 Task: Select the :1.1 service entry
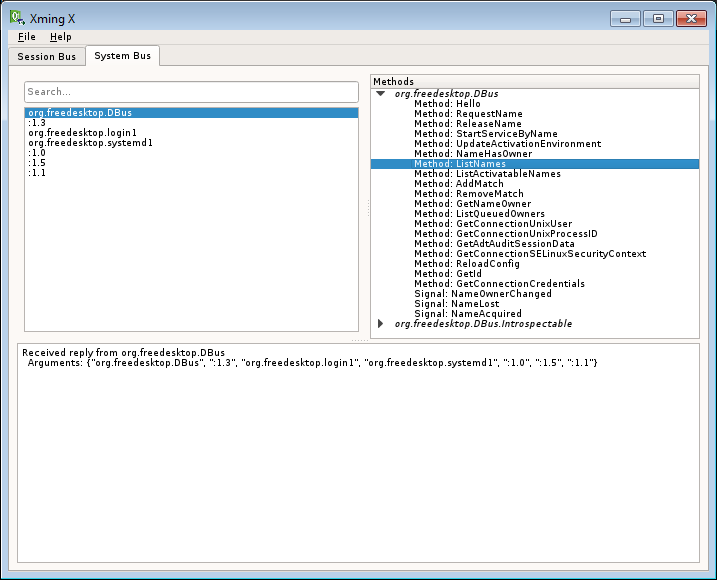[191, 173]
